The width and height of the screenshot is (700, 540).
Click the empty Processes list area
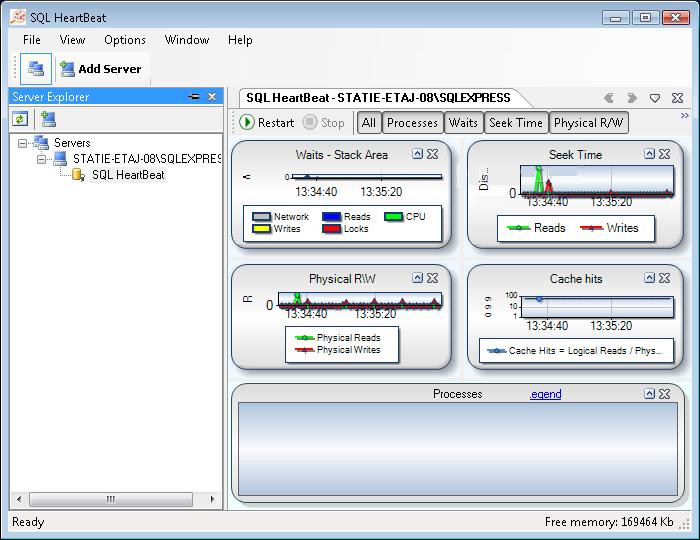[458, 449]
